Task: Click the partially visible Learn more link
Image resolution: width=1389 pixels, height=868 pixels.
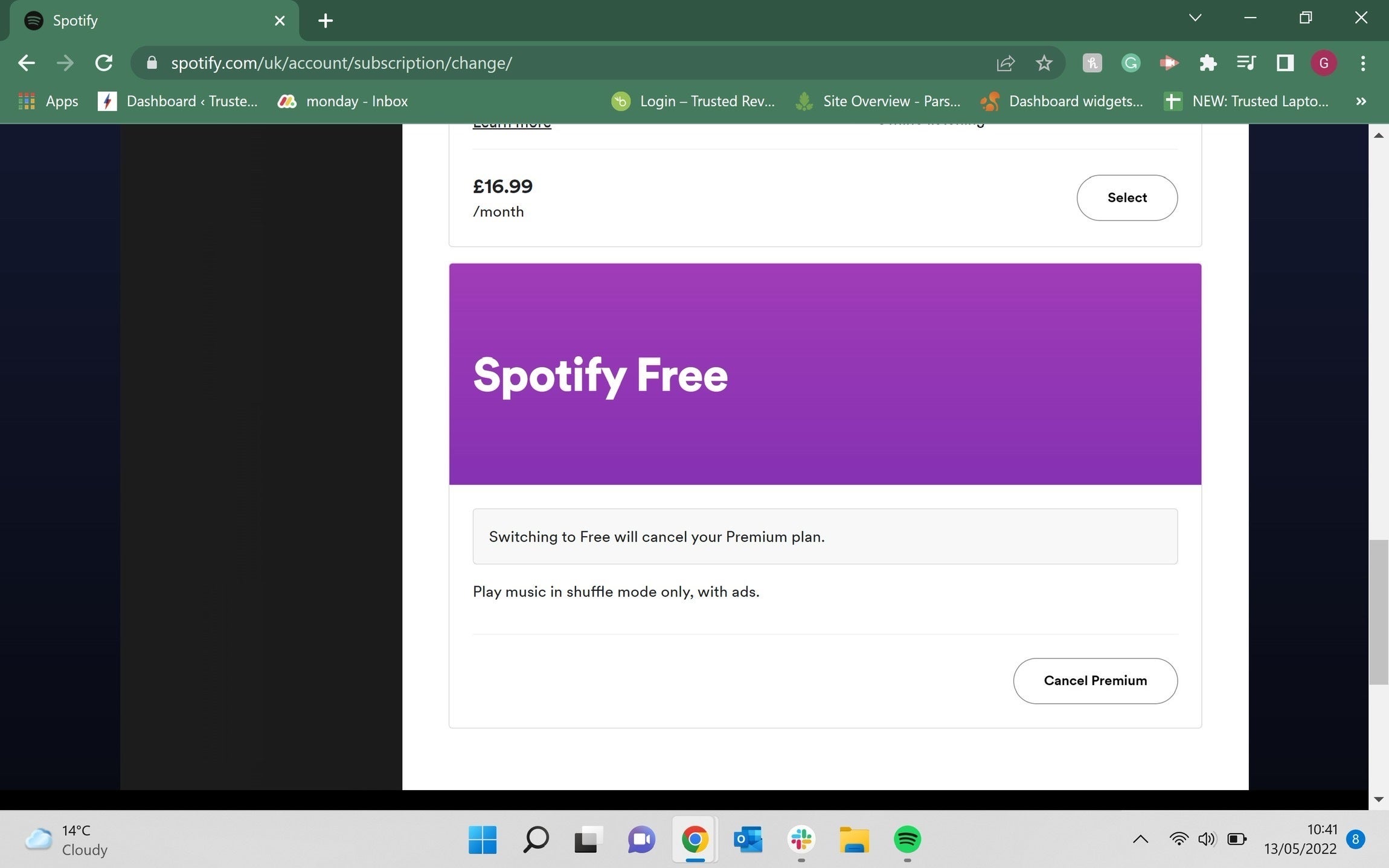Action: point(512,125)
